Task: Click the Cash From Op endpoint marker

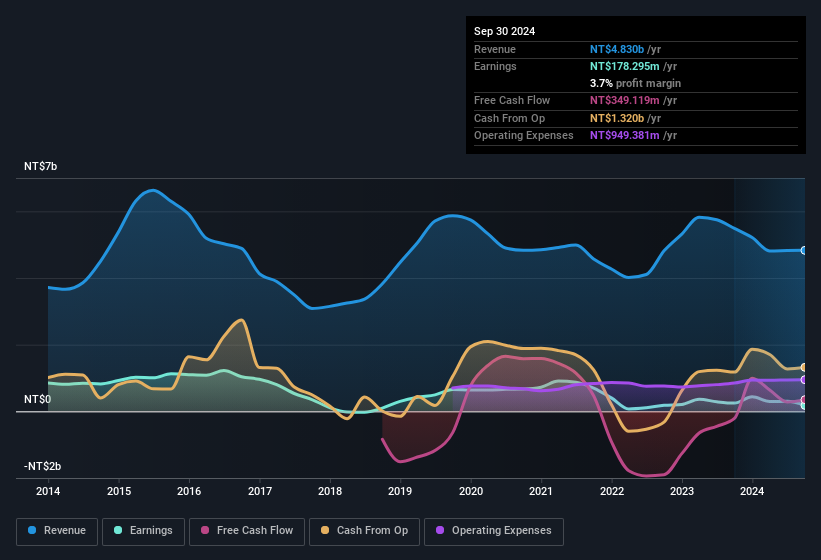Action: click(804, 368)
